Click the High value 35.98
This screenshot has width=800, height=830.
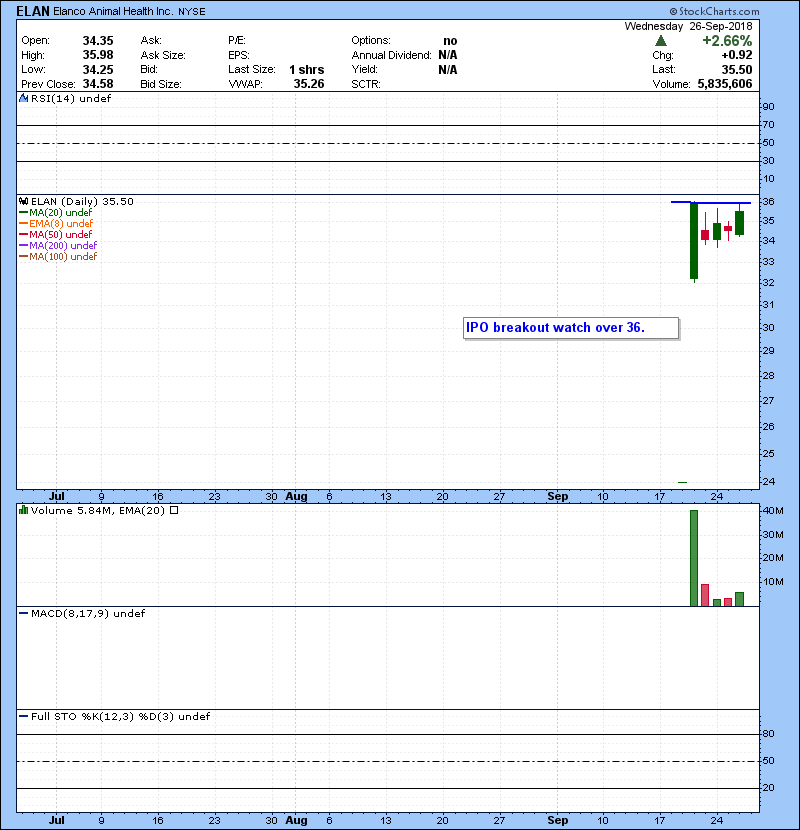pyautogui.click(x=98, y=55)
